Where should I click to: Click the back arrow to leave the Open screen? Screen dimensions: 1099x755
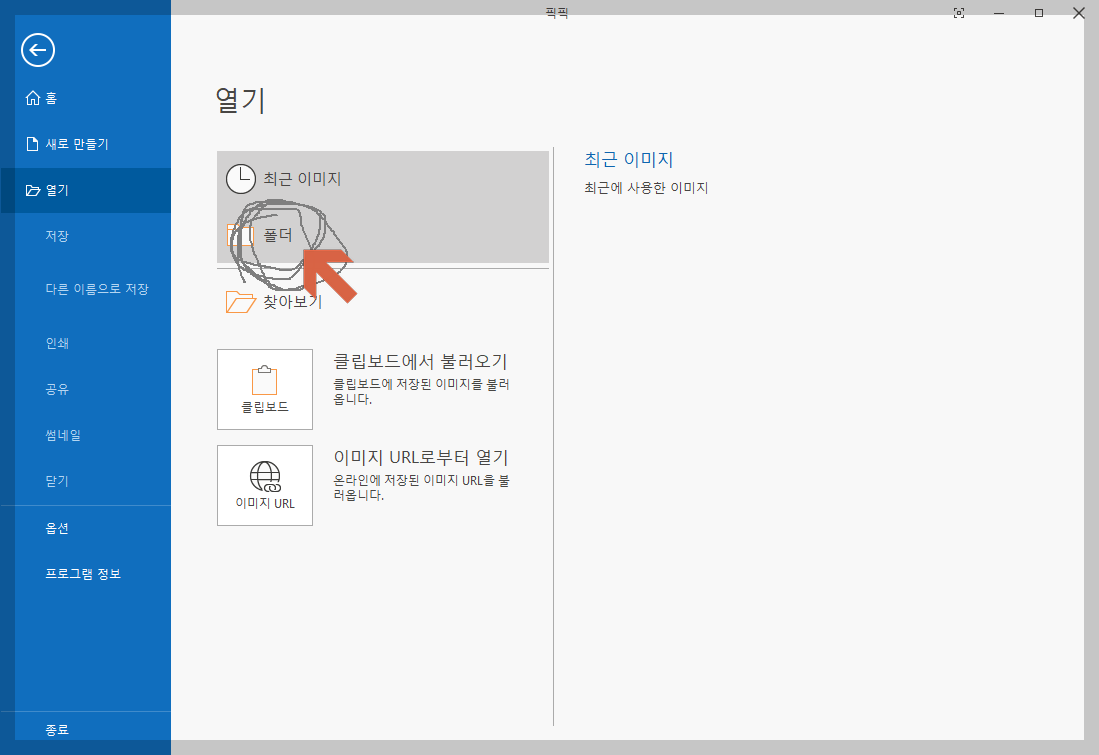point(37,50)
